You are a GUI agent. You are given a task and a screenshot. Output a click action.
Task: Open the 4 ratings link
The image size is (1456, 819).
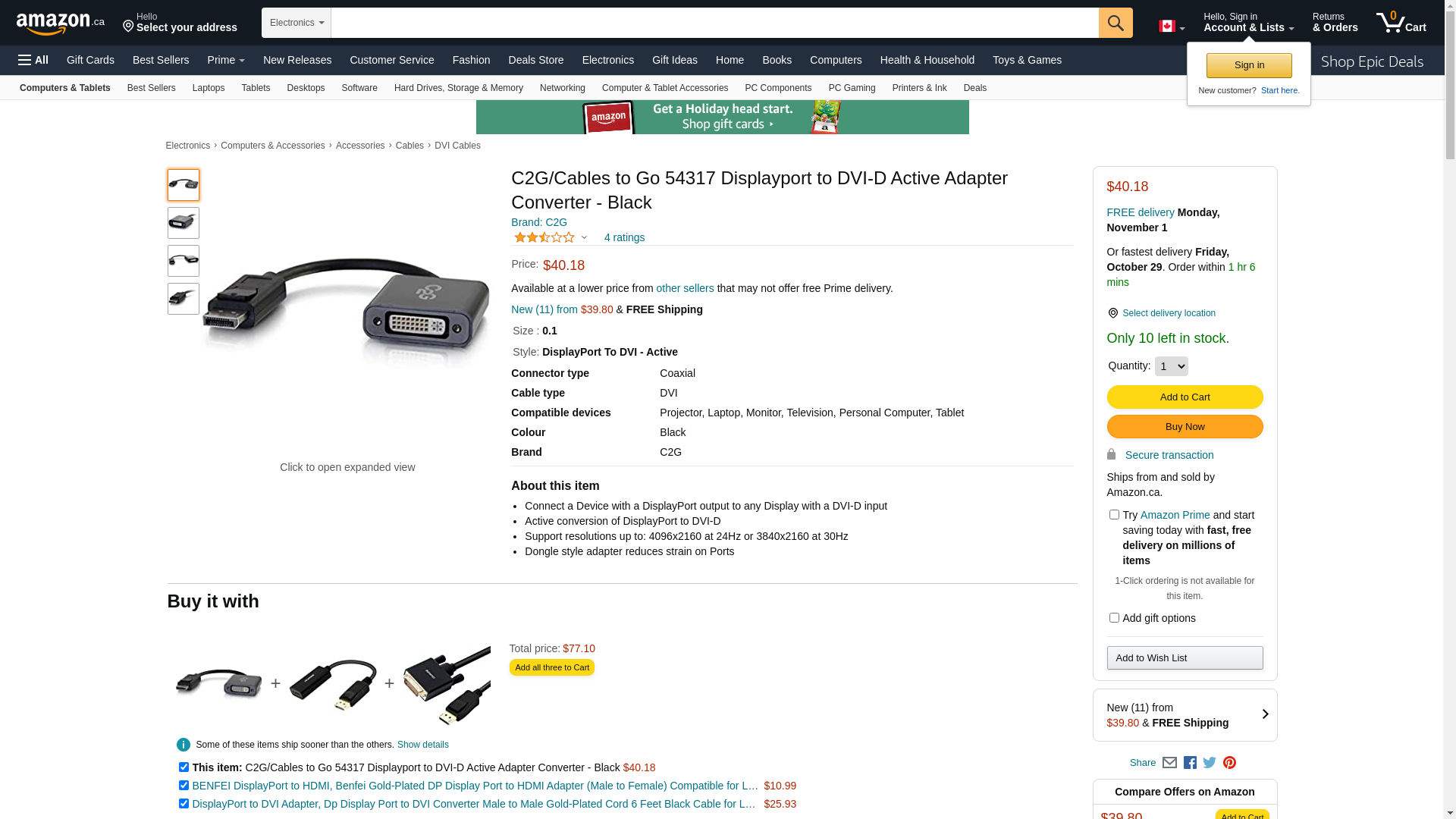click(624, 237)
